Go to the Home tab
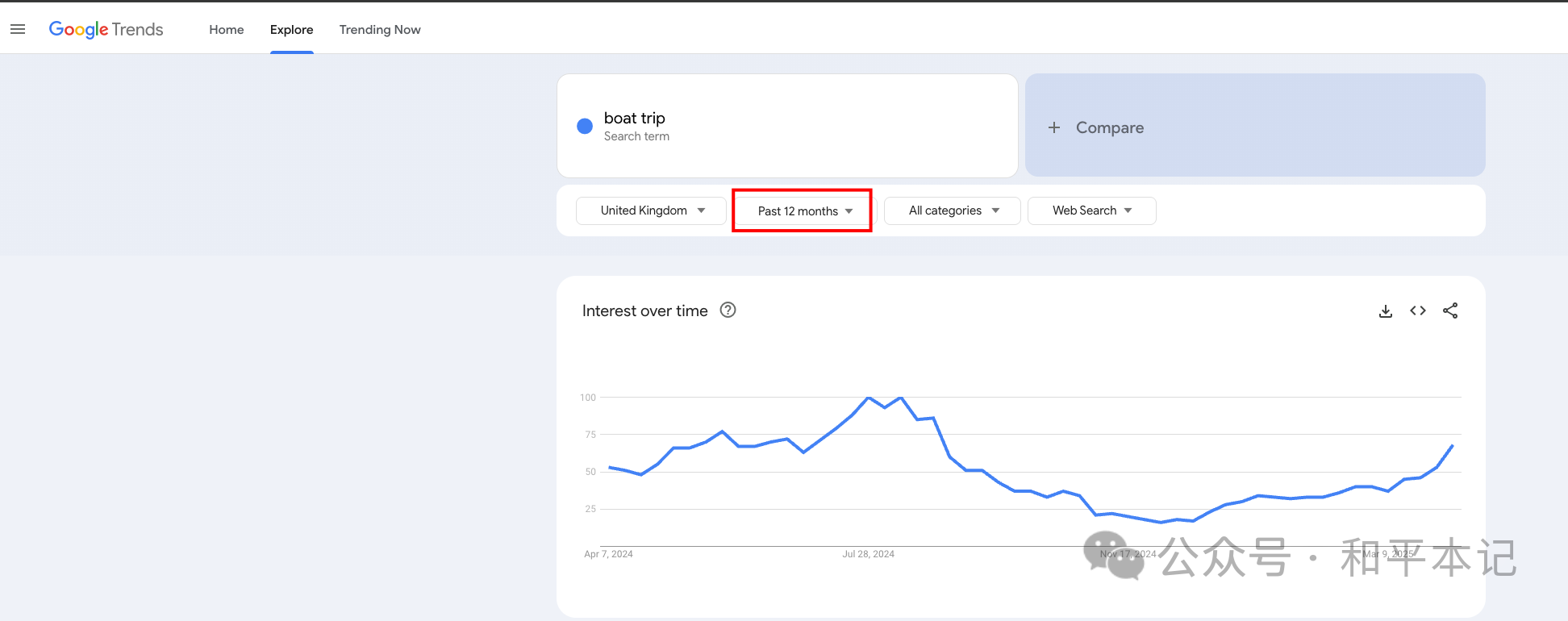 point(227,30)
